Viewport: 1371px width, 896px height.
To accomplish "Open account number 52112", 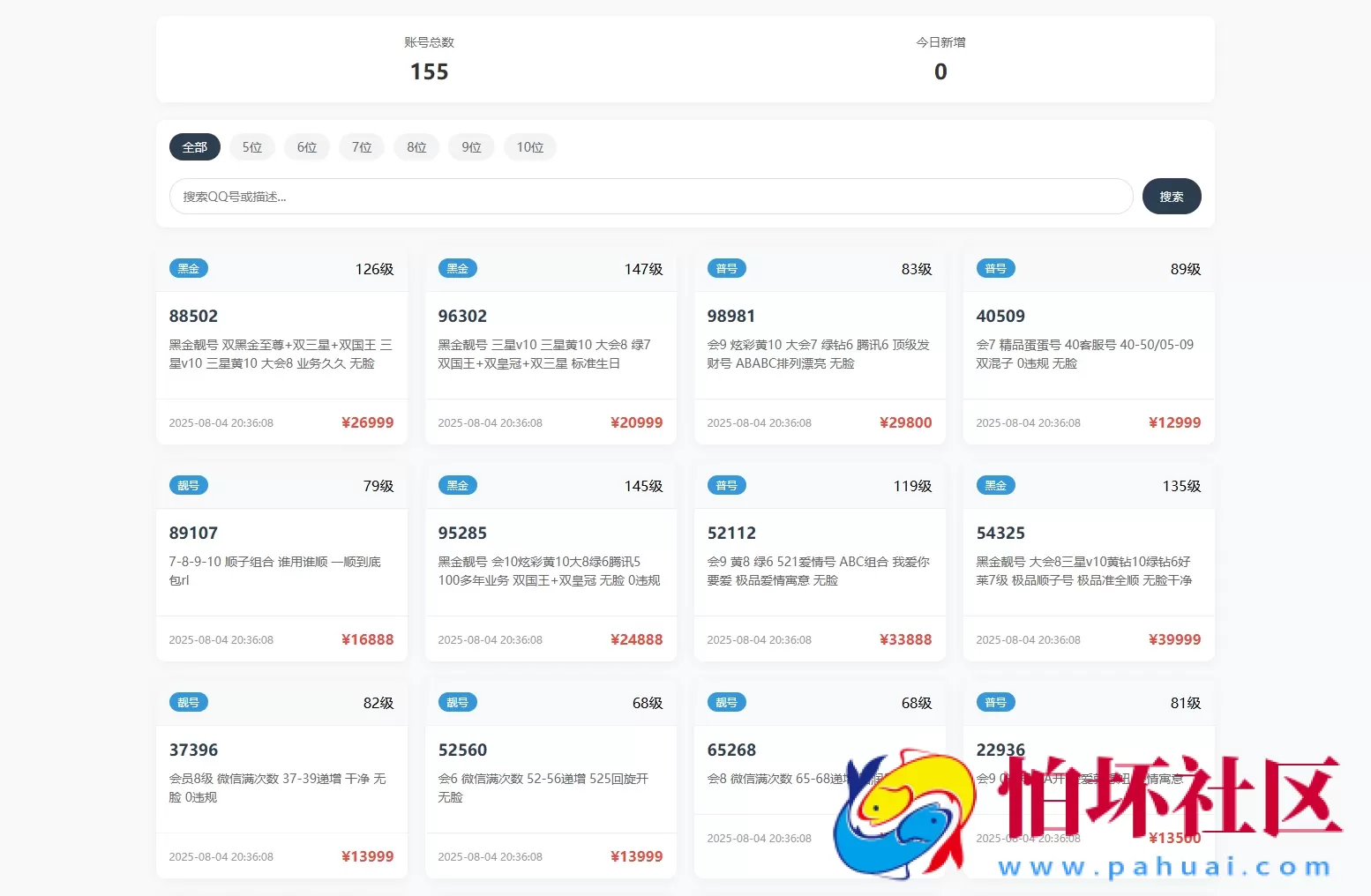I will point(731,533).
